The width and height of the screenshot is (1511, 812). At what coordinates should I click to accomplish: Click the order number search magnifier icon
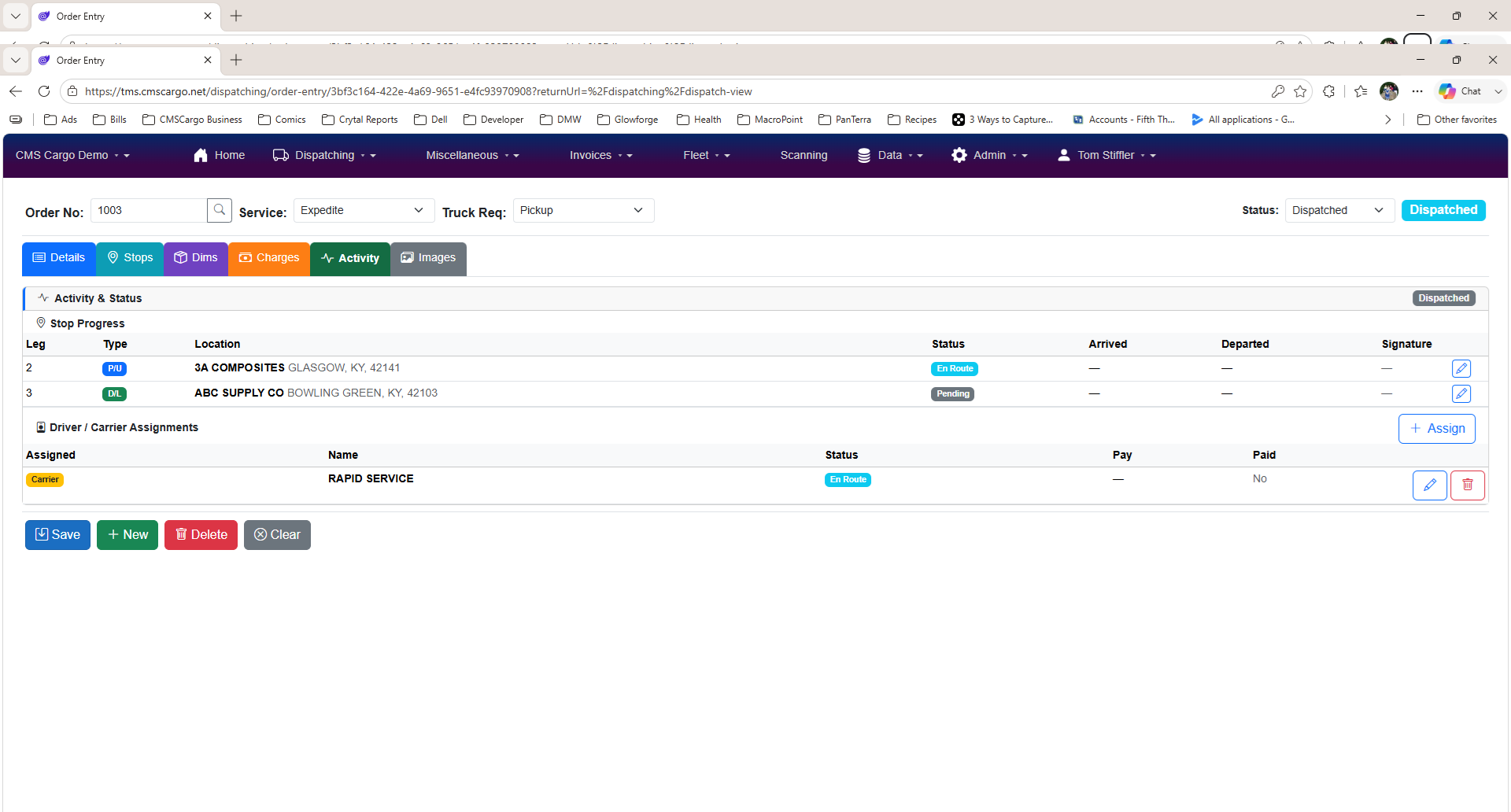(x=220, y=210)
